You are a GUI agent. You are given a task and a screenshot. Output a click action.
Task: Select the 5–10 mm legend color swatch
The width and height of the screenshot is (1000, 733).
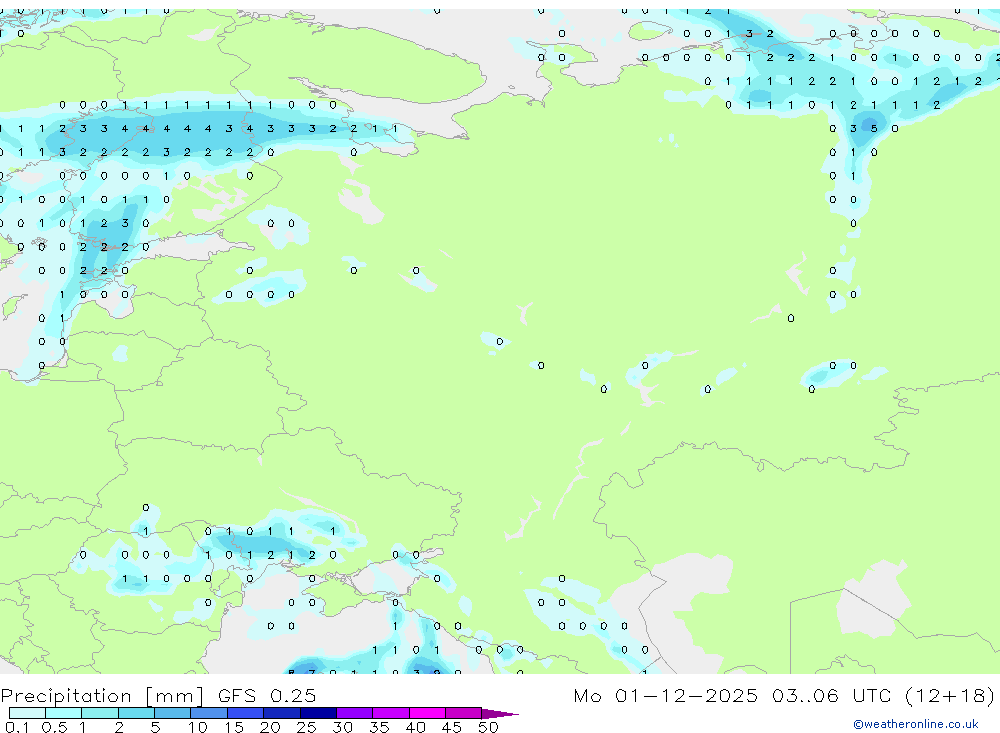[x=173, y=713]
